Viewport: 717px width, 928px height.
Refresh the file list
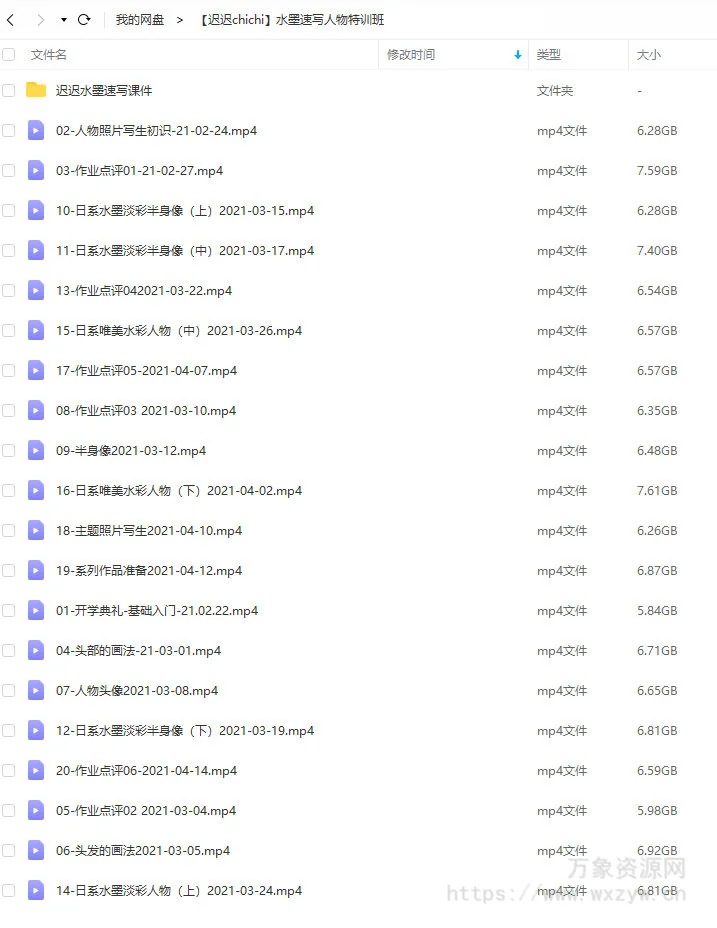(84, 20)
